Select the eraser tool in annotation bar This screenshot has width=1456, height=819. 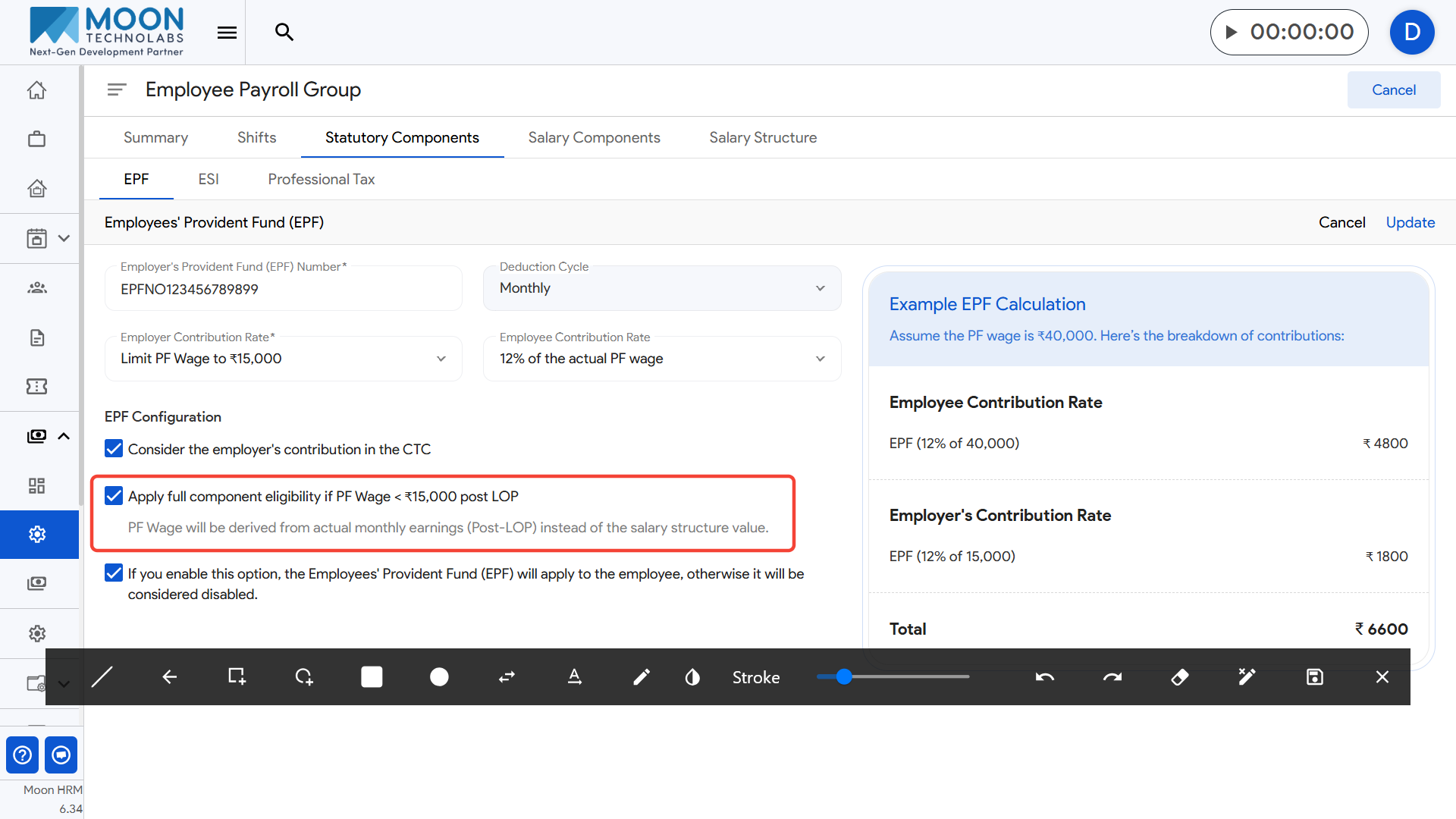click(1179, 677)
